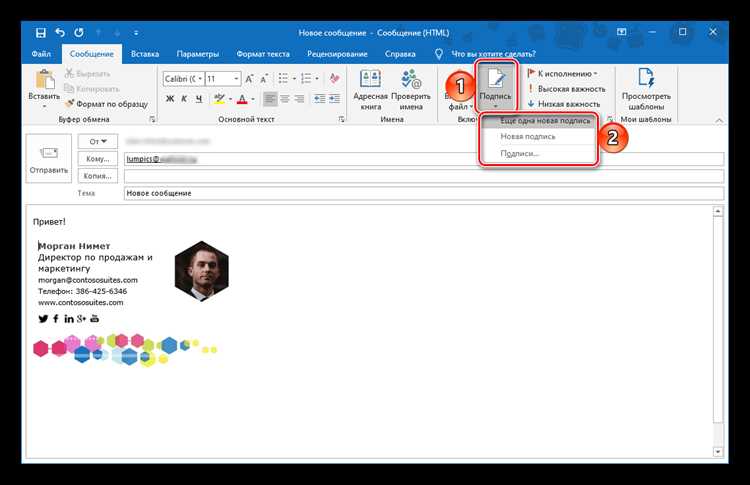Click the Save icon in title bar
The width and height of the screenshot is (750, 485).
[41, 33]
